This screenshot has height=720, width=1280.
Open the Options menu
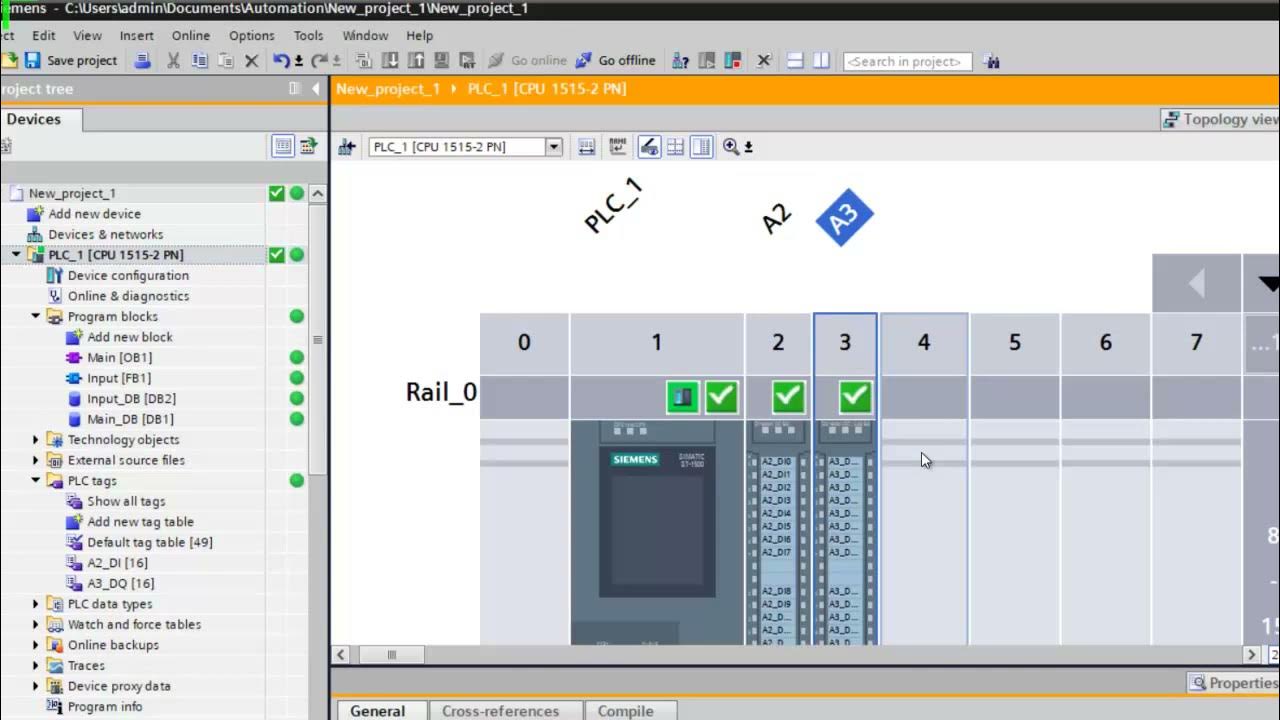pyautogui.click(x=252, y=35)
